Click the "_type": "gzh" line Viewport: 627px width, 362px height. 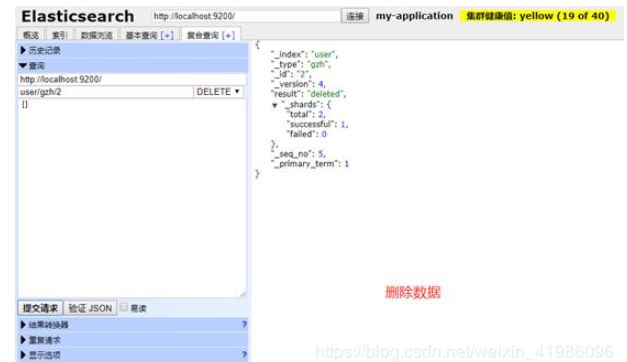click(301, 64)
